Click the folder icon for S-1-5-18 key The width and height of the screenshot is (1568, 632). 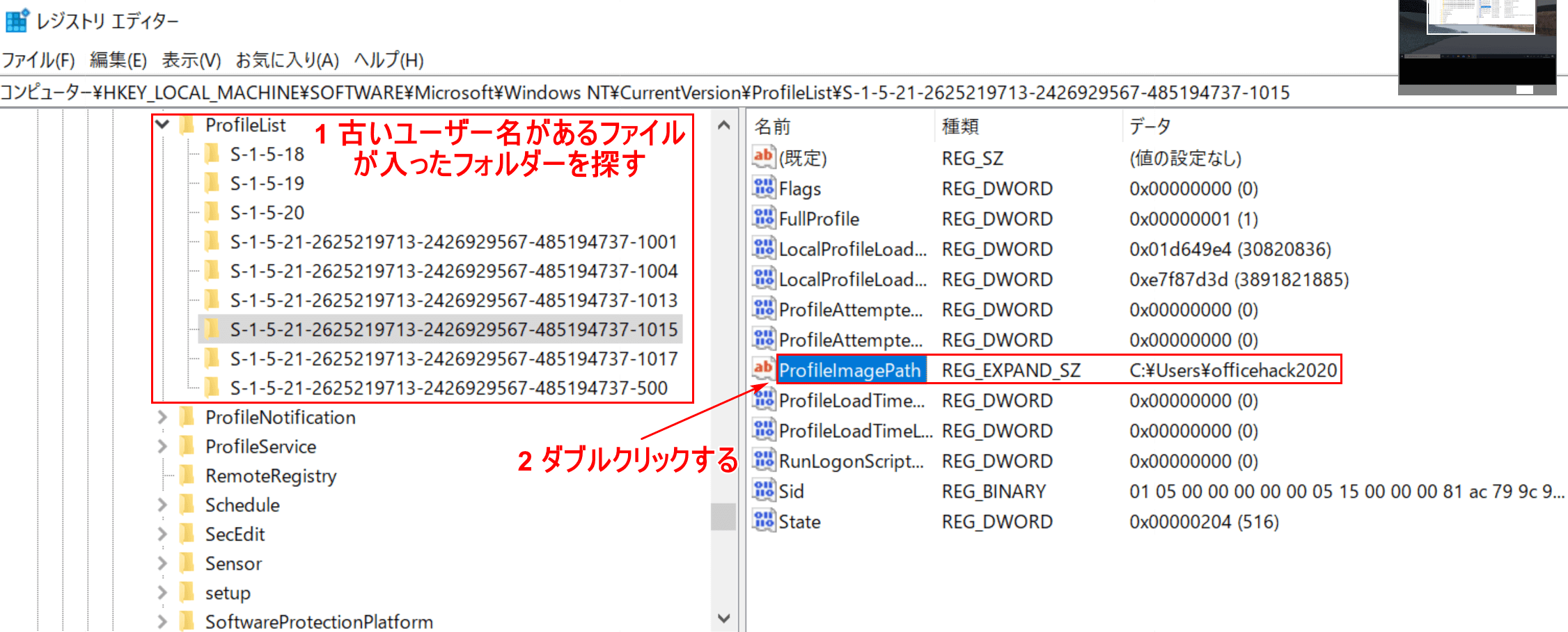pos(212,154)
